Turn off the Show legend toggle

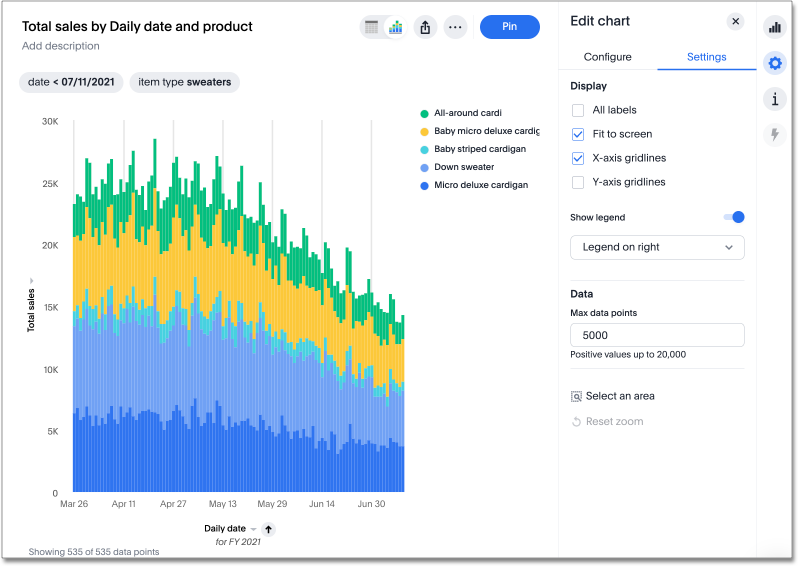[733, 217]
